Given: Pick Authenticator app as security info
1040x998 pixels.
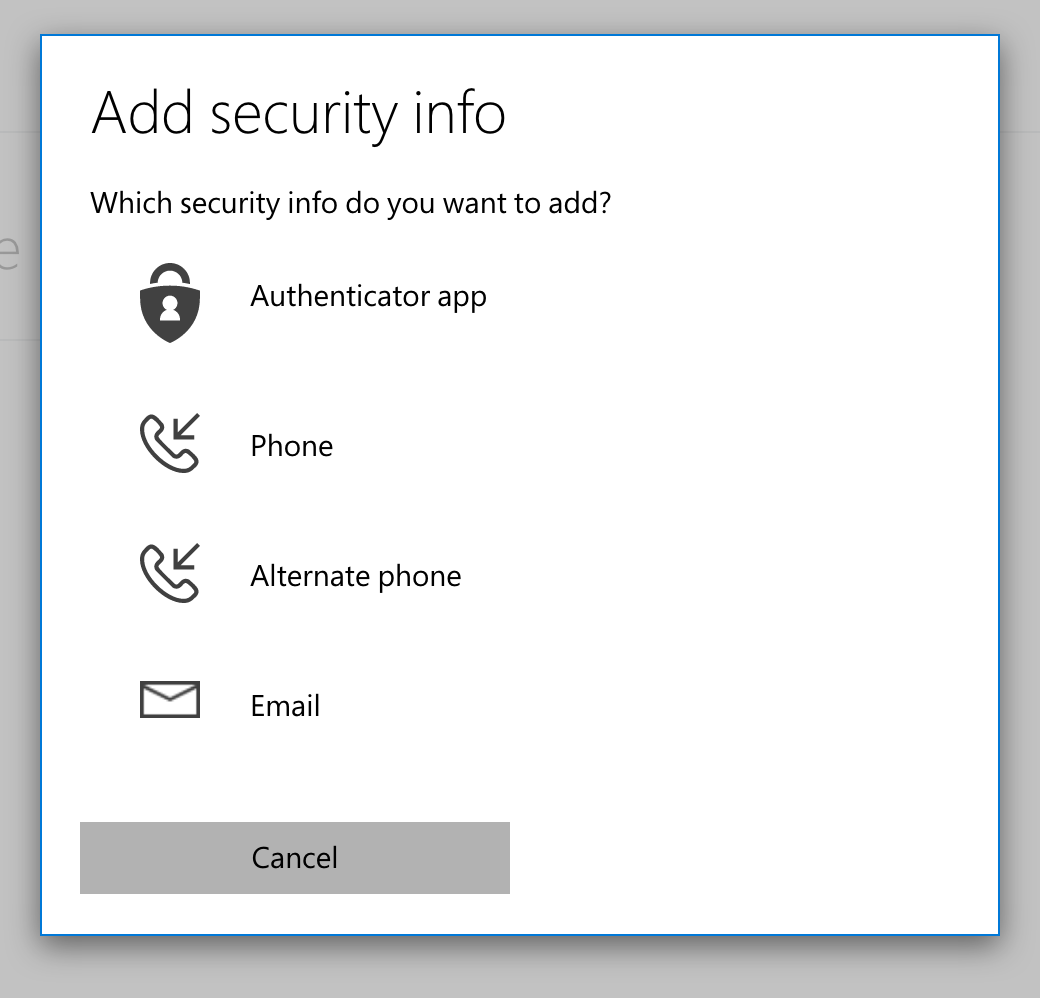Looking at the screenshot, I should pyautogui.click(x=368, y=296).
